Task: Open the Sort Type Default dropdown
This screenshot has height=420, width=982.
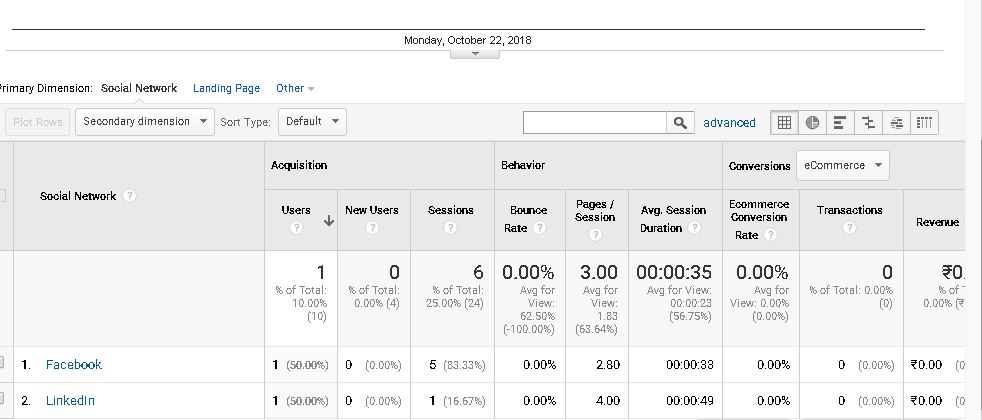Action: pyautogui.click(x=312, y=122)
